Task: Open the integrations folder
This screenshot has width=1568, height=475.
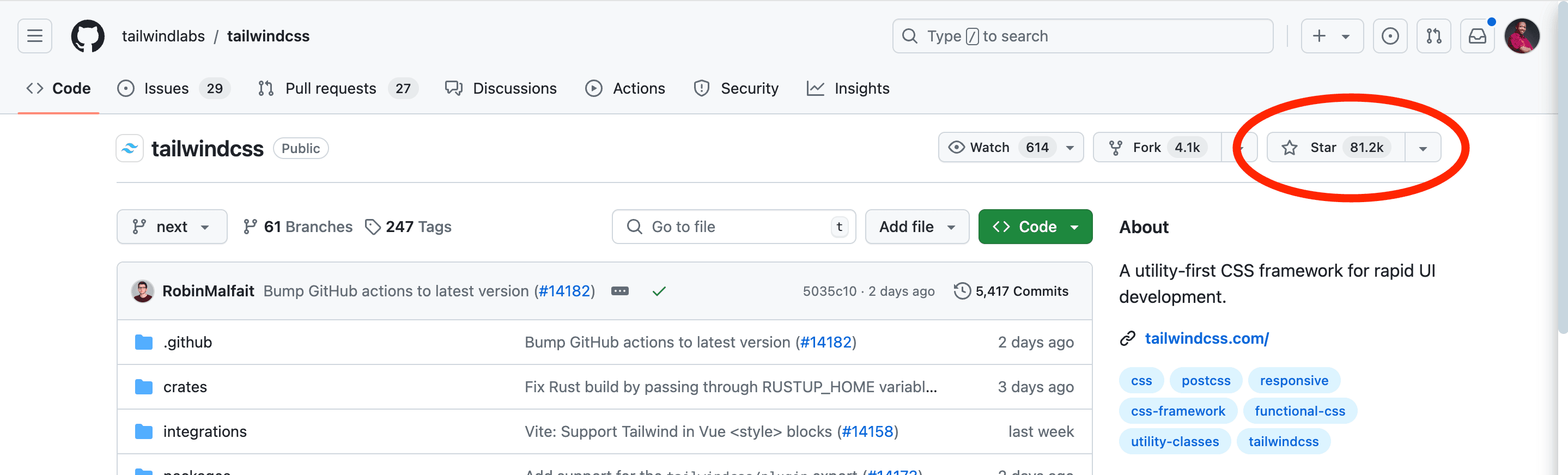Action: 205,431
